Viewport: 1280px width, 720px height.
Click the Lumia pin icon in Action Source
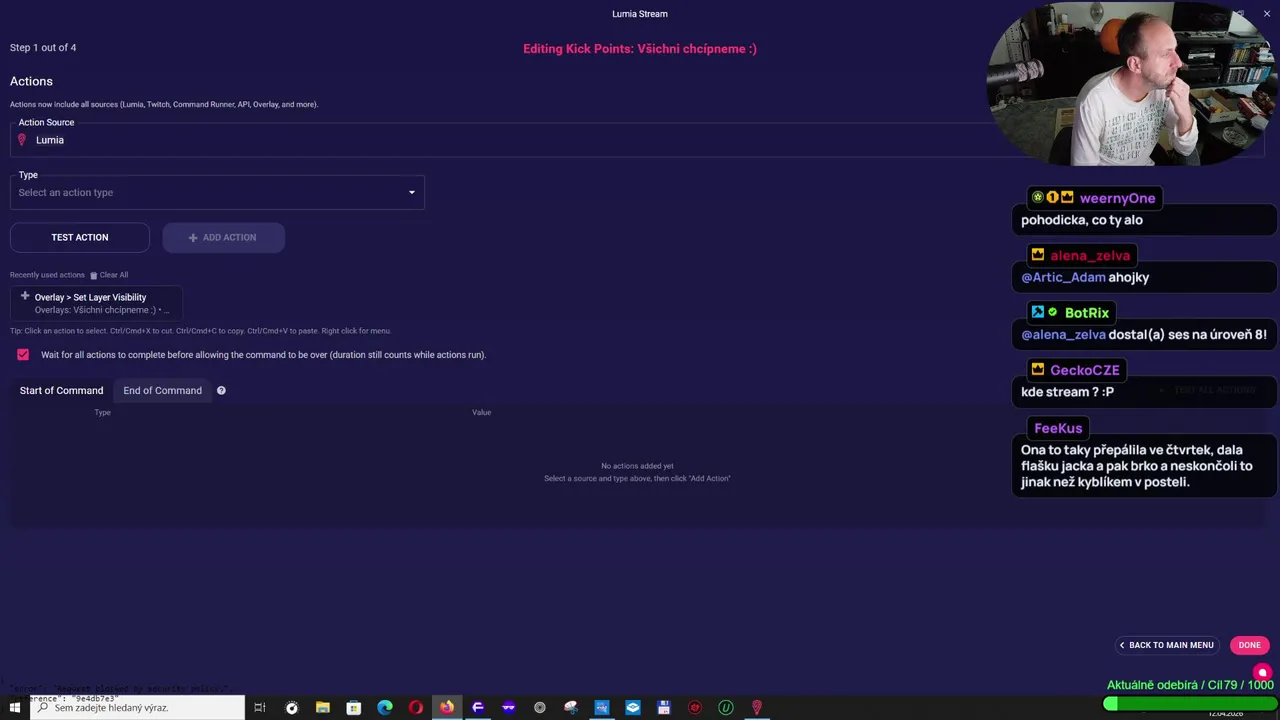(x=22, y=140)
